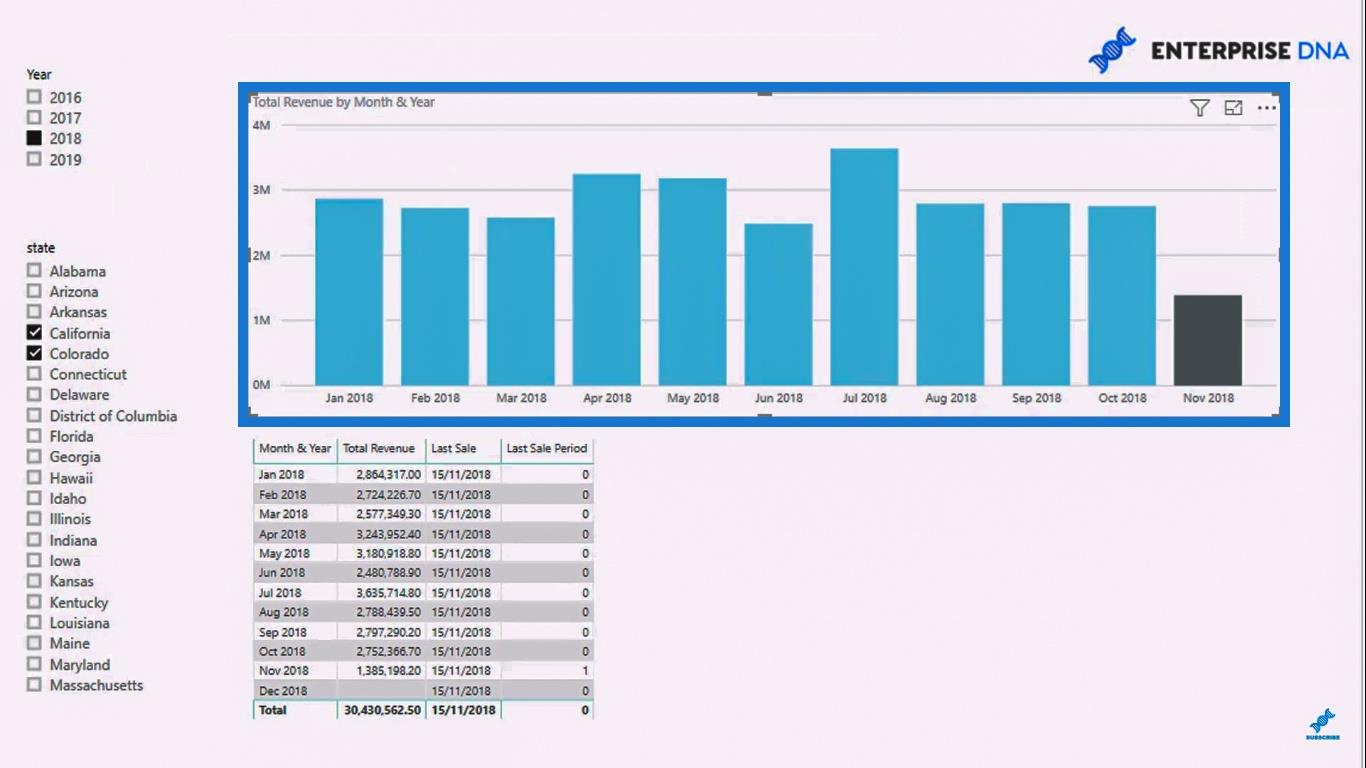Click the state slicer title

41,248
